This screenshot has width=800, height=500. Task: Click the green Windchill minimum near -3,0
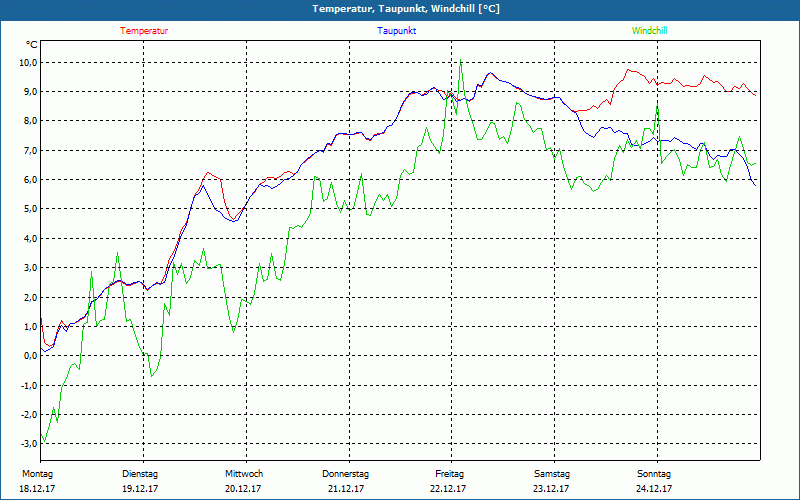point(44,442)
